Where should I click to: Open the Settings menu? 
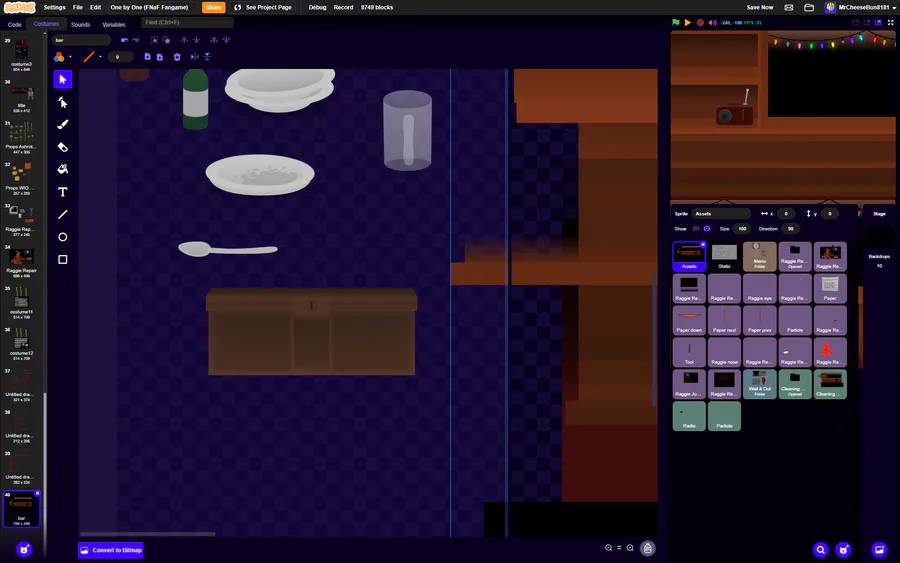tap(55, 7)
